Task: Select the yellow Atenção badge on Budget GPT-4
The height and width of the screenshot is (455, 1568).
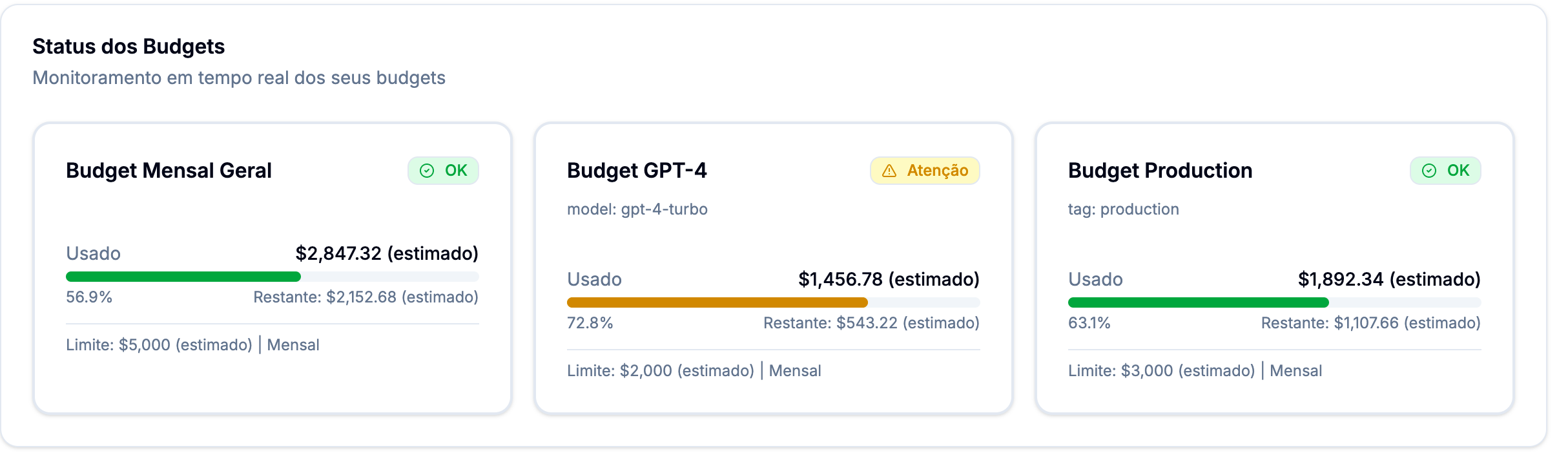Action: tap(925, 171)
